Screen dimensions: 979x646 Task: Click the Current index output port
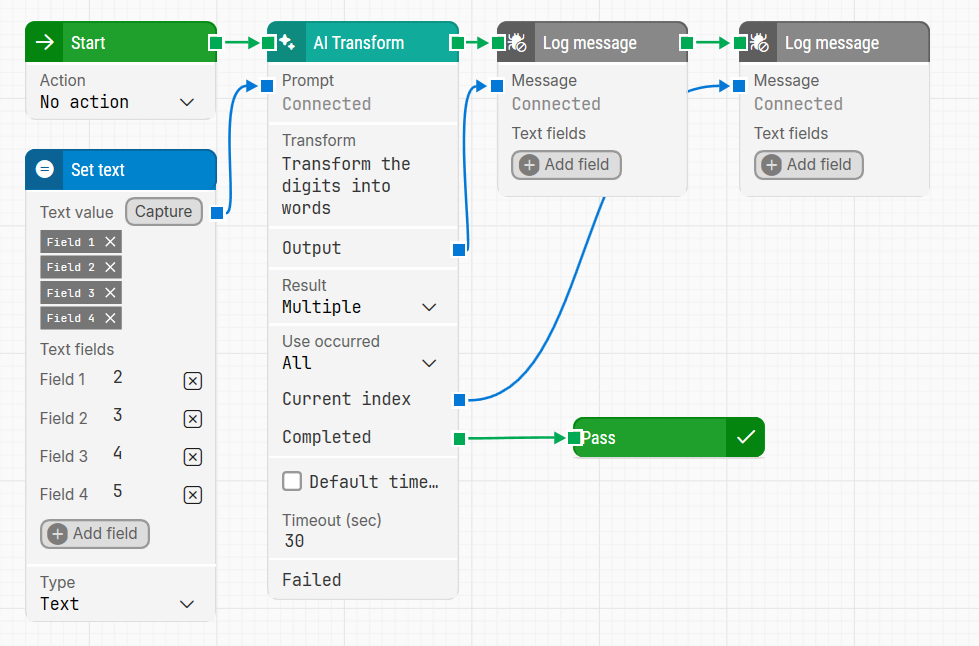[460, 400]
